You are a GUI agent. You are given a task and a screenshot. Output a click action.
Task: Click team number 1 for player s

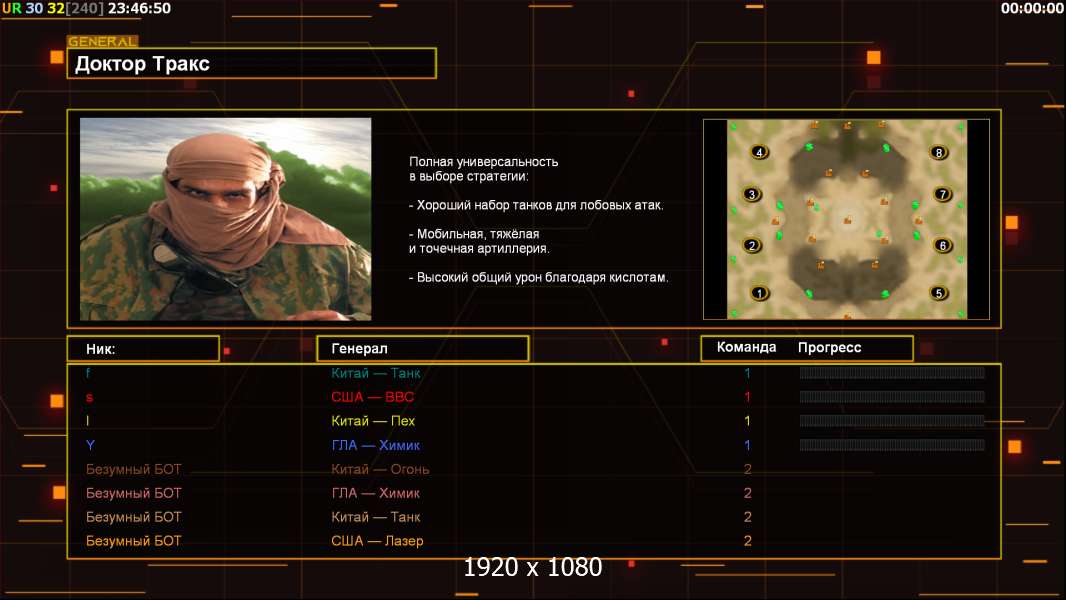[747, 397]
